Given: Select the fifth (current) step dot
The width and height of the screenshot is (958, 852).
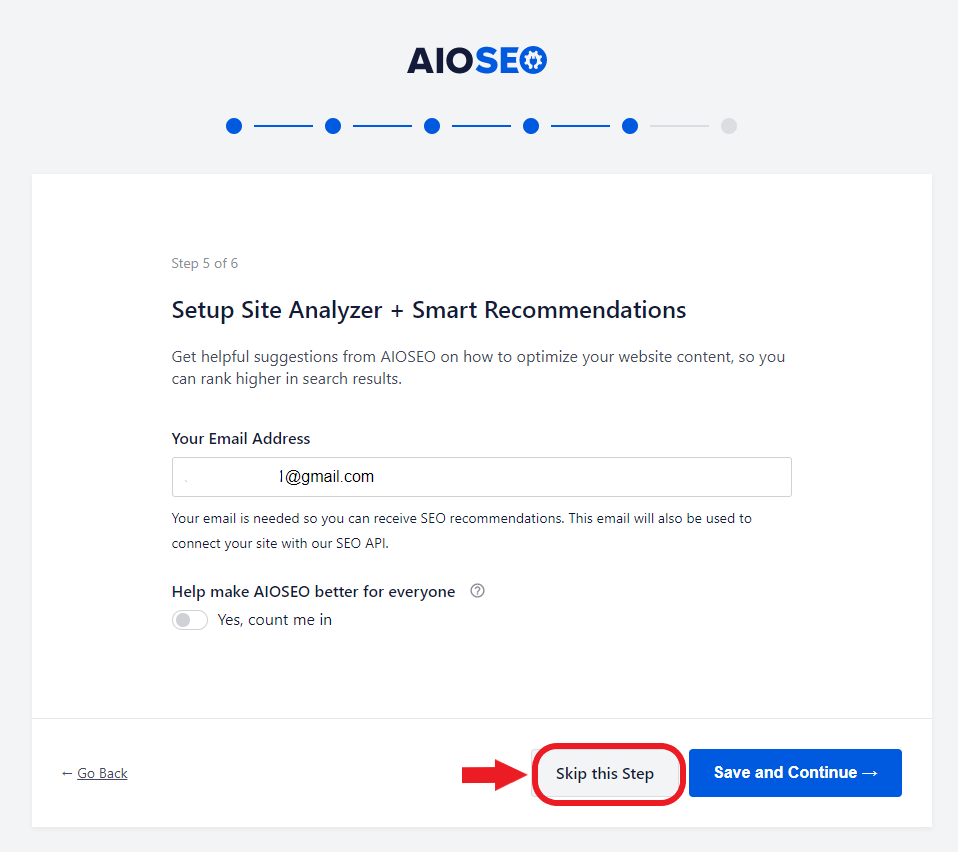Looking at the screenshot, I should click(x=630, y=126).
